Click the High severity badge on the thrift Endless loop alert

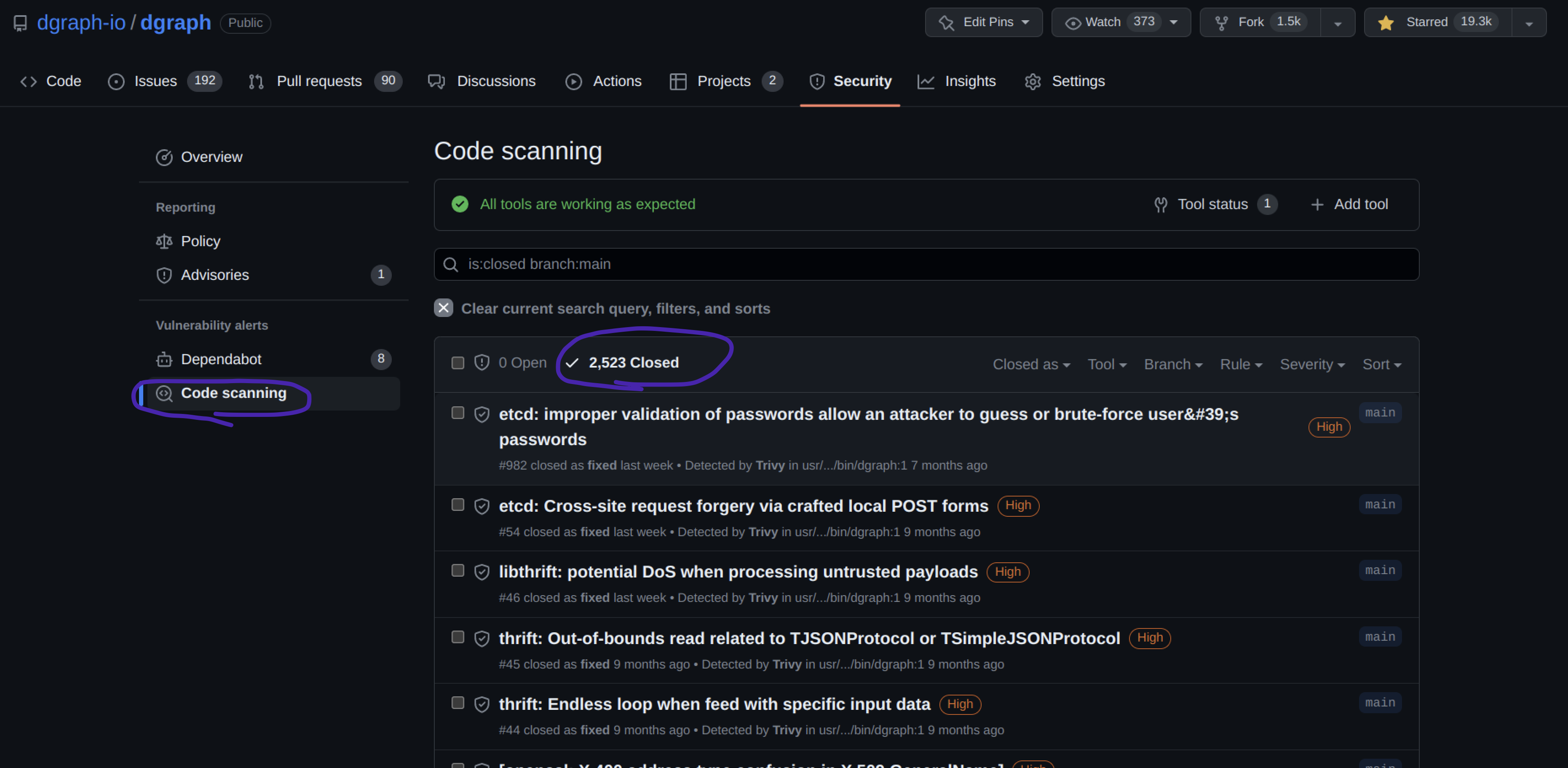[960, 705]
